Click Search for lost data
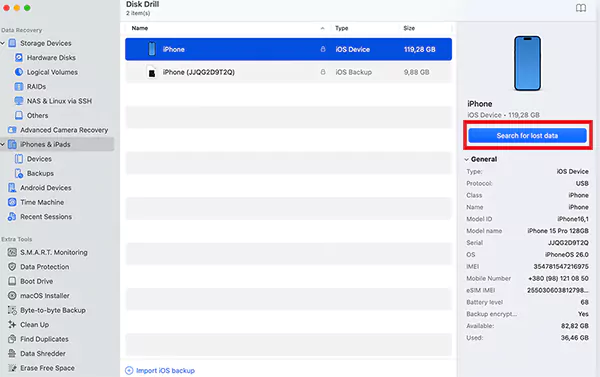Viewport: 600px width, 377px height. point(527,135)
